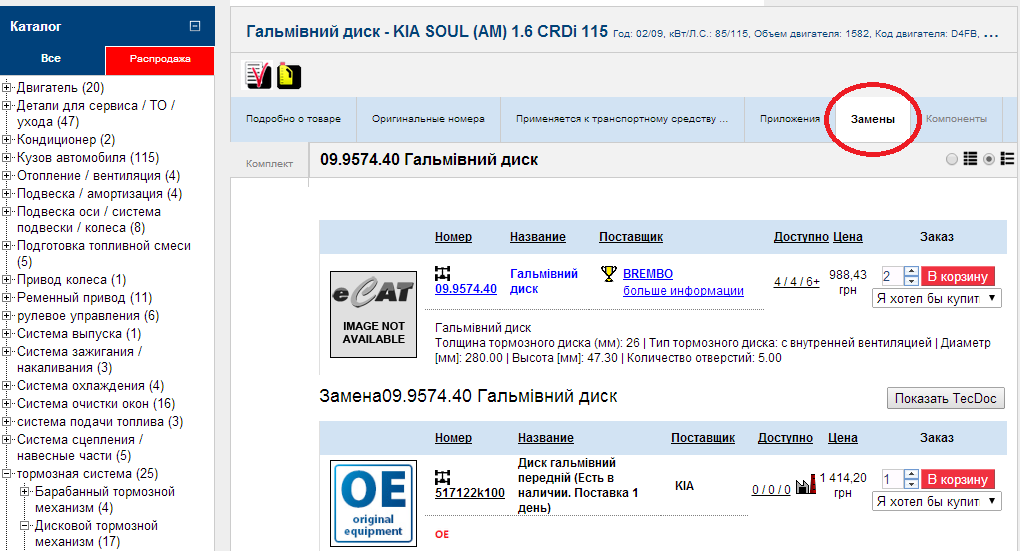Viewport: 1020px width, 551px height.
Task: Click the axle icon above part 09.9574.40
Action: pyautogui.click(x=443, y=272)
